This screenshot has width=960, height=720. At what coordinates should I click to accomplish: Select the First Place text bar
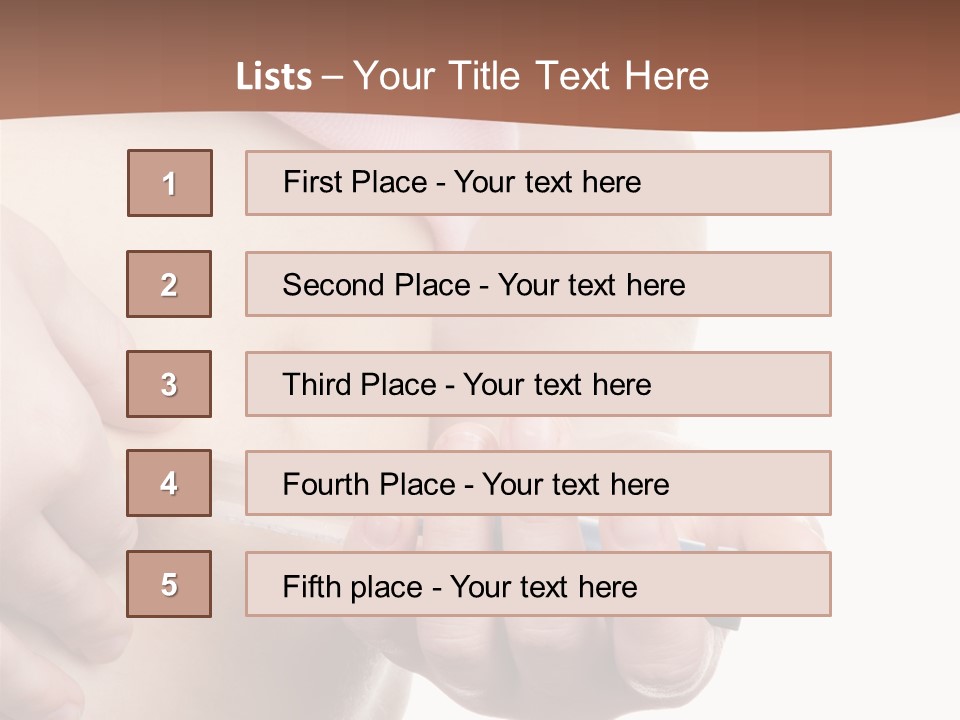(x=538, y=183)
